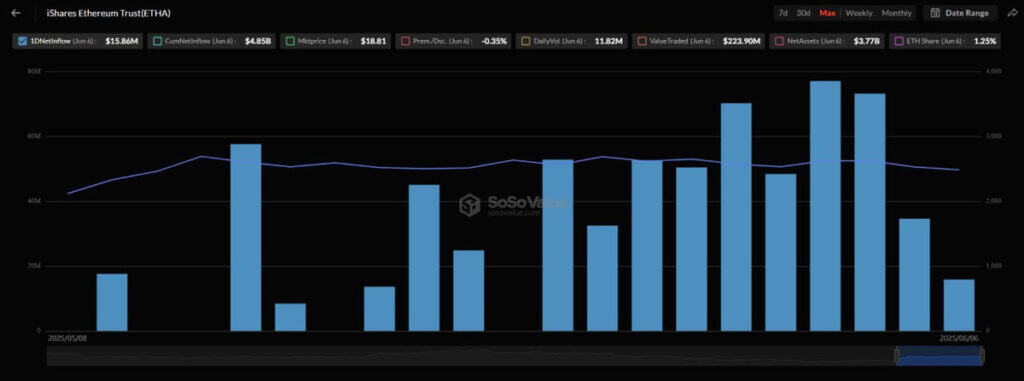
Task: Click the 1.25% ETH Share value
Action: click(985, 41)
